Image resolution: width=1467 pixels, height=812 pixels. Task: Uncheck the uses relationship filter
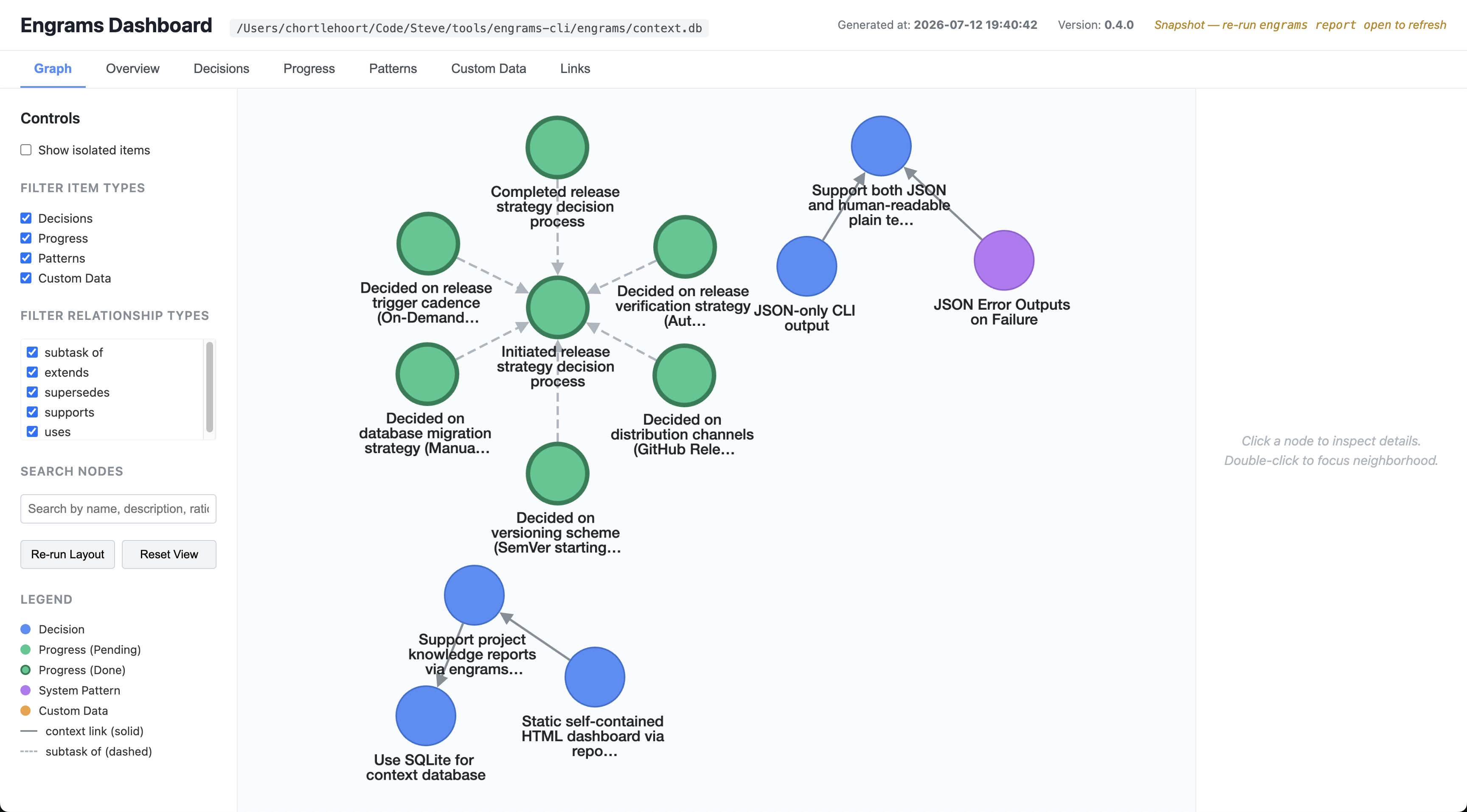point(32,432)
